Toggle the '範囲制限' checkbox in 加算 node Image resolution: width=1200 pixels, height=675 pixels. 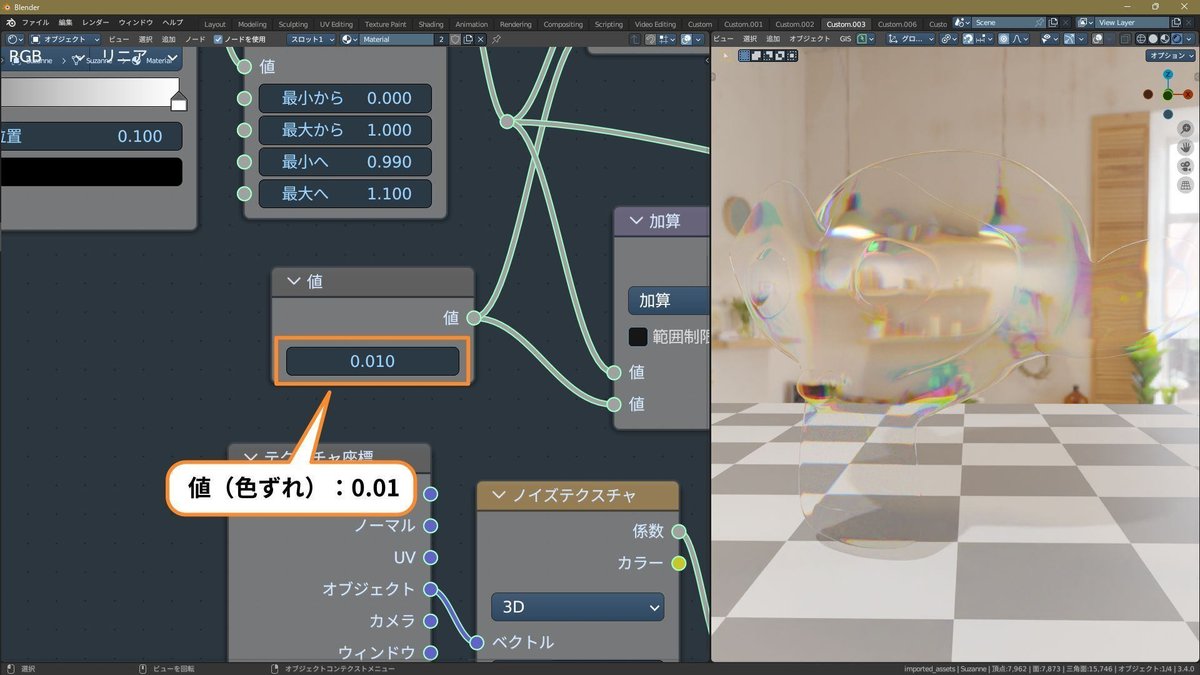(x=637, y=336)
